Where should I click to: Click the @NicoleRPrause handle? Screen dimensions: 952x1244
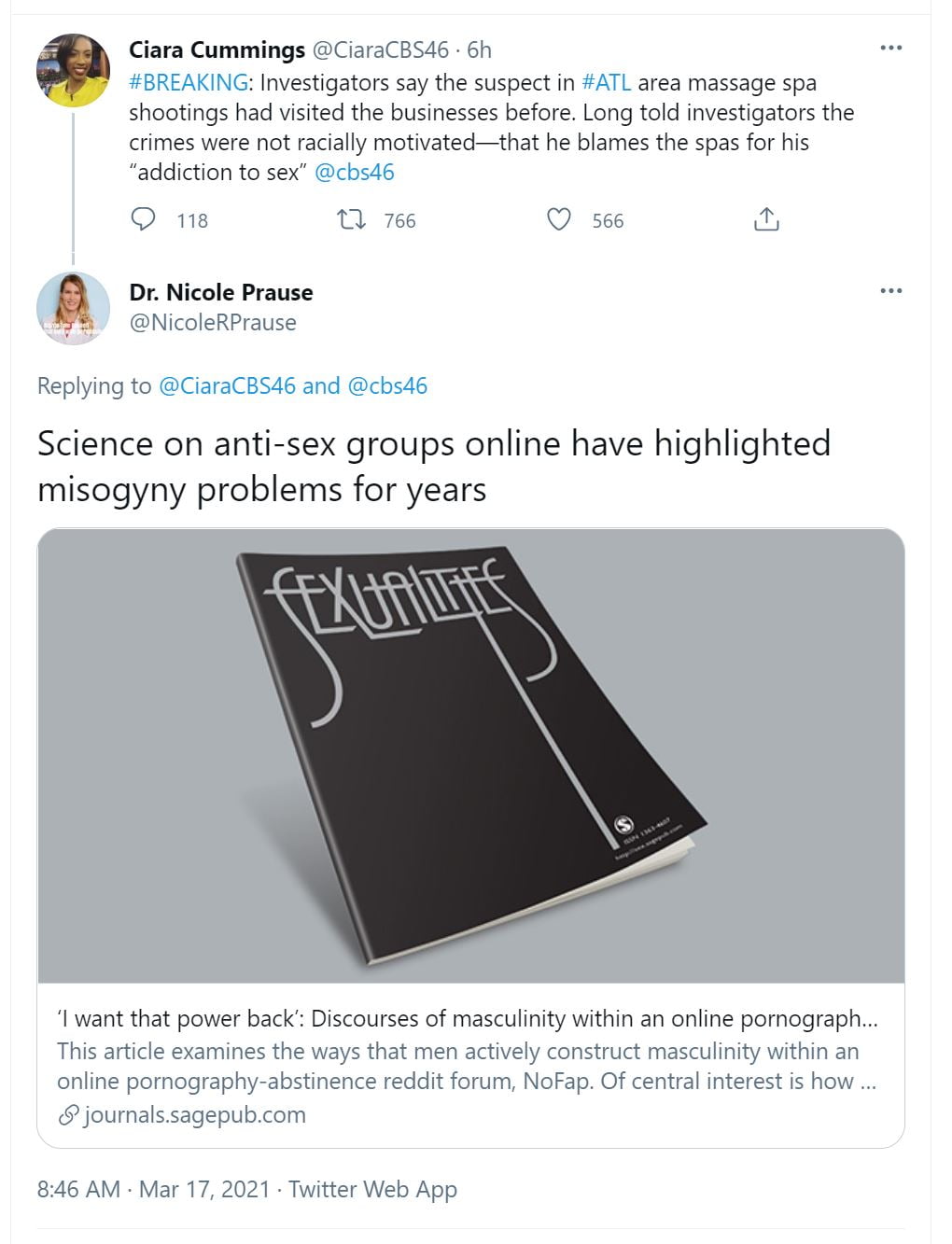click(x=213, y=323)
